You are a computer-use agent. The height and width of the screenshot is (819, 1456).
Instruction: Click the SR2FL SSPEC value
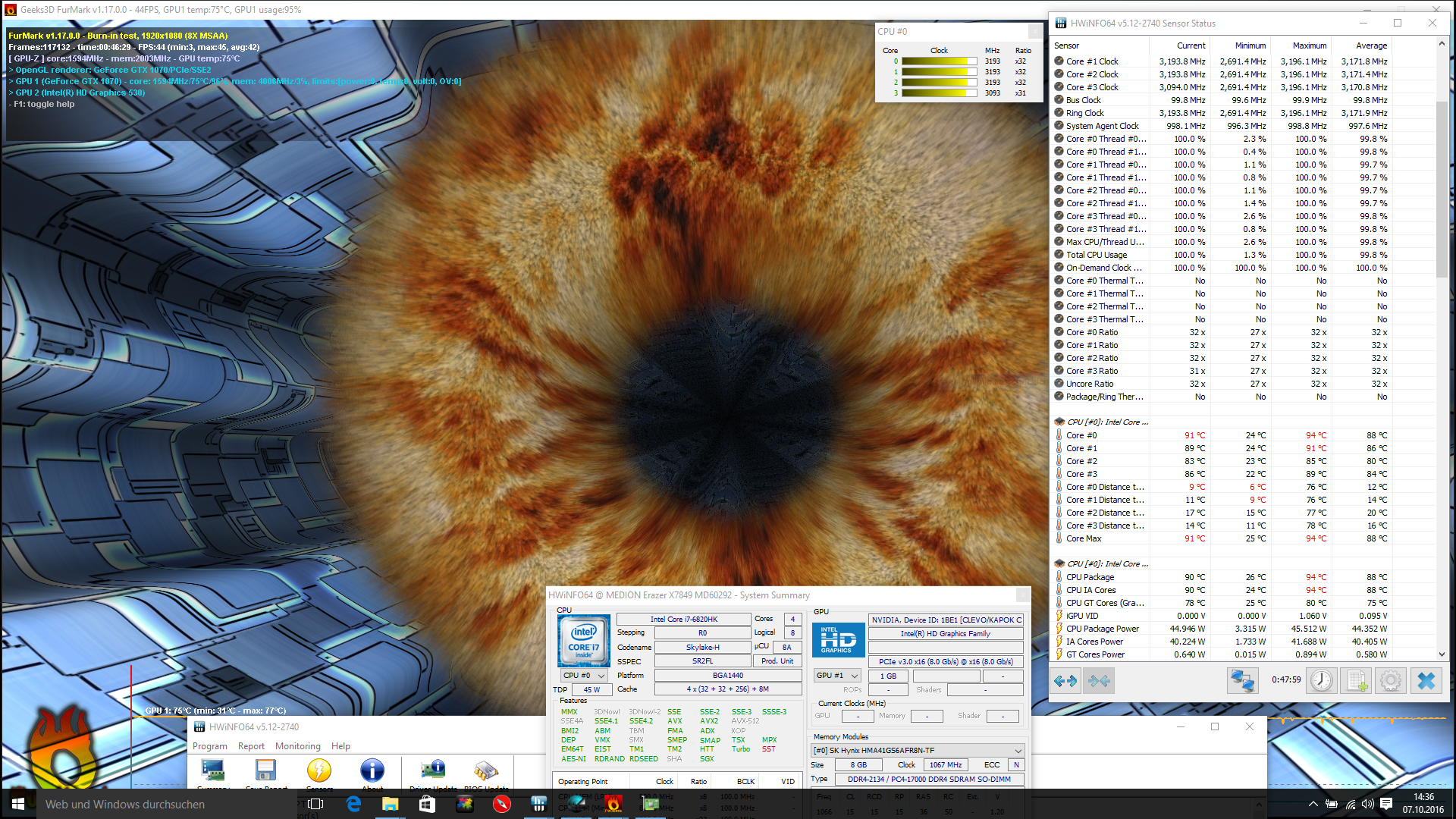click(702, 661)
